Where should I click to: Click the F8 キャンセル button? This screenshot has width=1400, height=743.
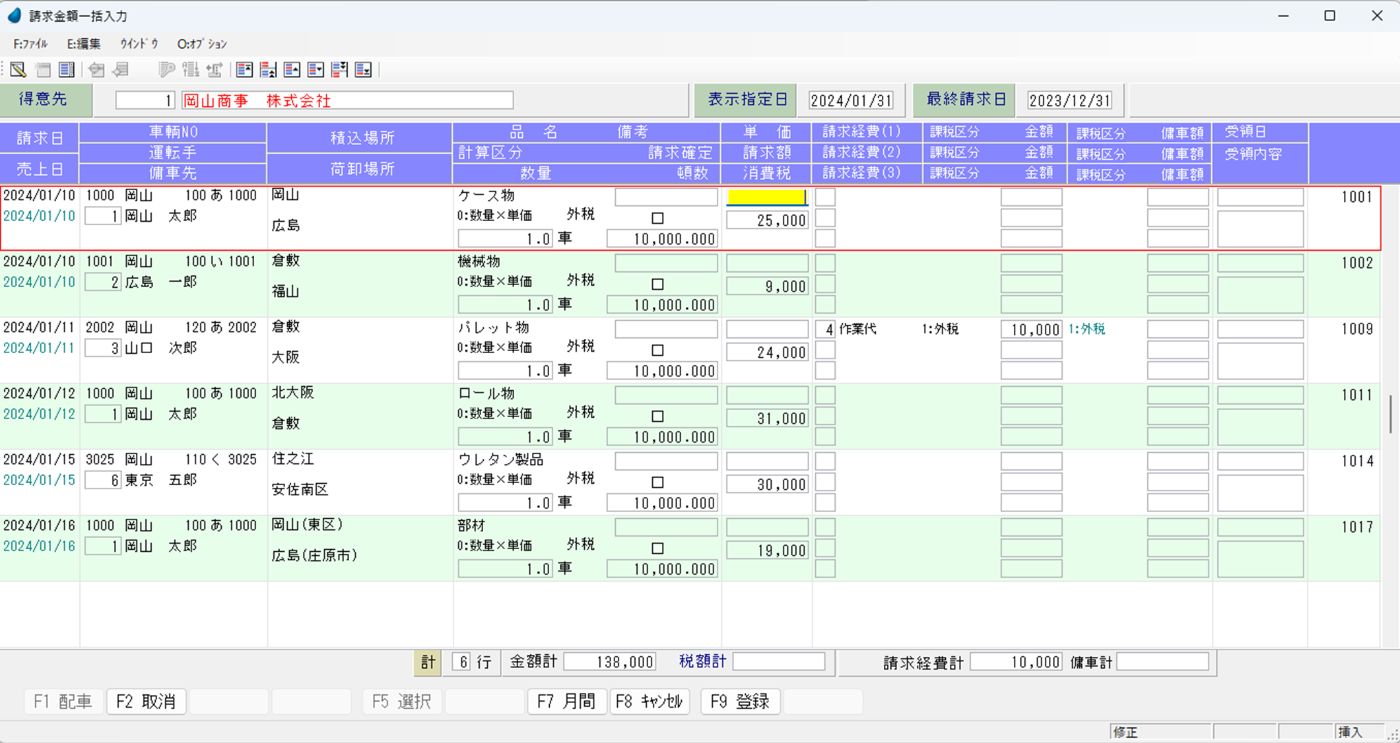650,702
